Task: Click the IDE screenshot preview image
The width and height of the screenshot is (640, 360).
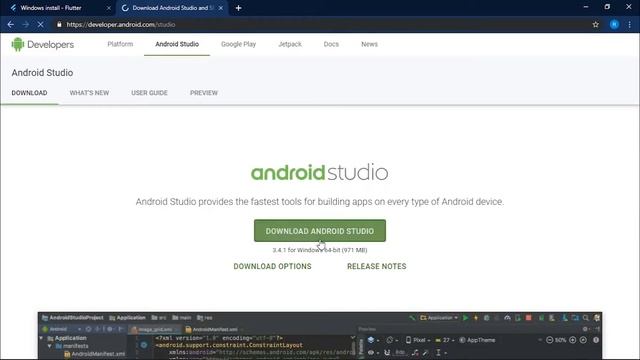Action: pos(320,336)
